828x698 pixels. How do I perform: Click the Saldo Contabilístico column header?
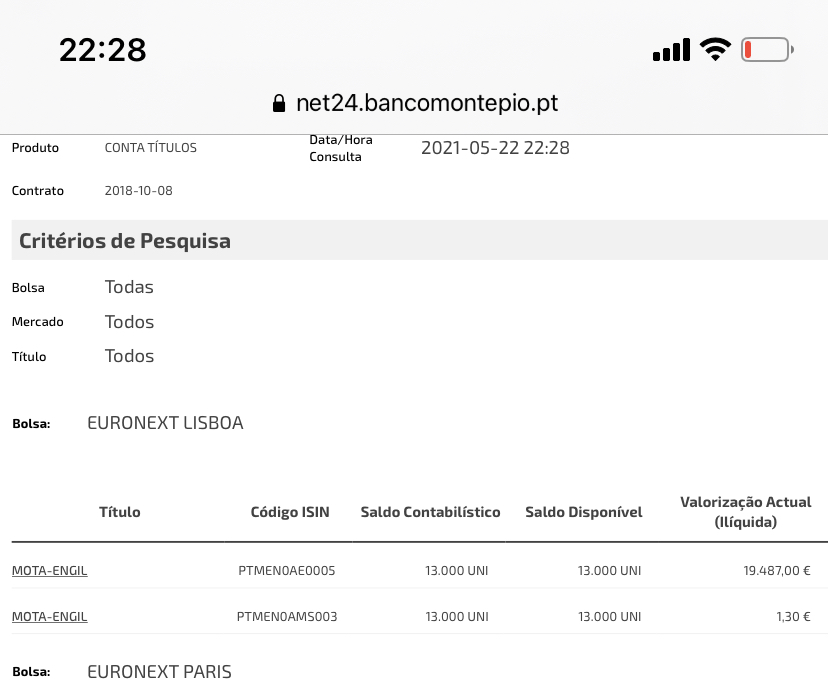tap(430, 512)
